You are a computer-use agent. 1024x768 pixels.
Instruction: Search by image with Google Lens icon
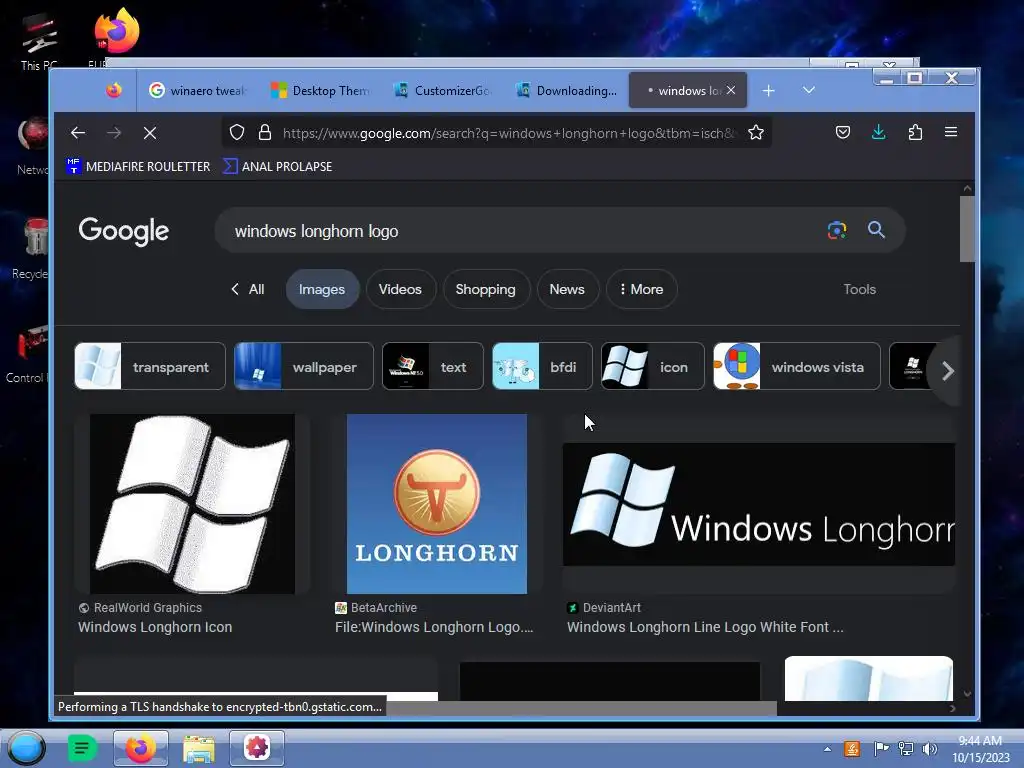click(x=837, y=230)
